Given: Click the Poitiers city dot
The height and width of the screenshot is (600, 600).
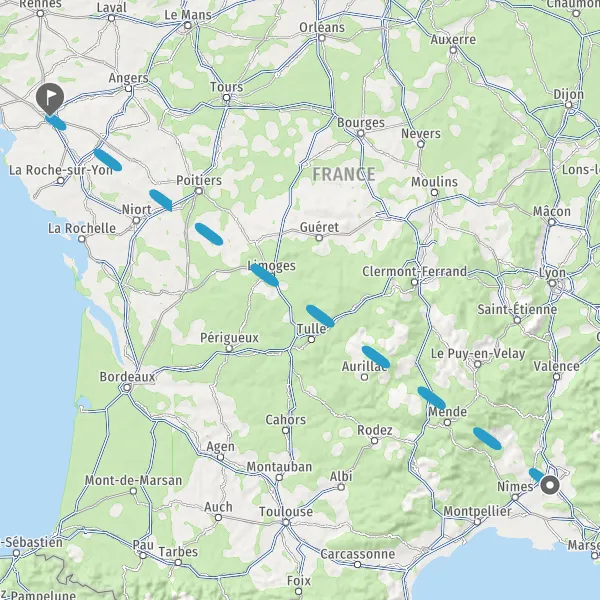Looking at the screenshot, I should 199,191.
